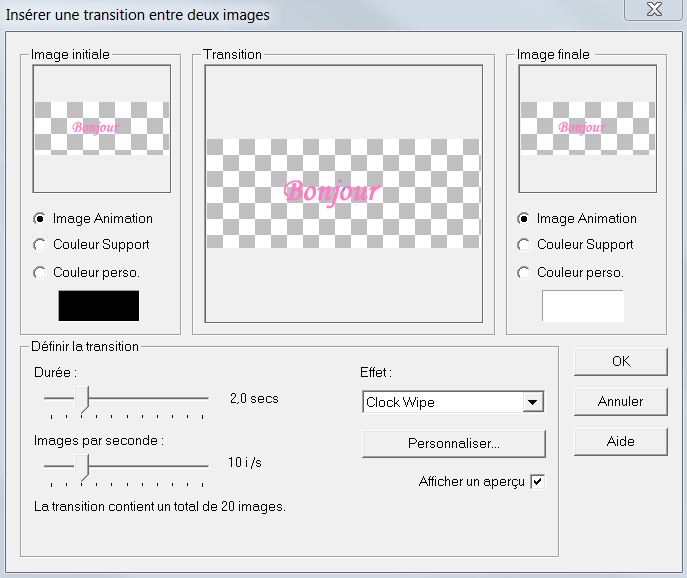The width and height of the screenshot is (687, 578).
Task: Click the Personnaliser... button
Action: (x=453, y=443)
